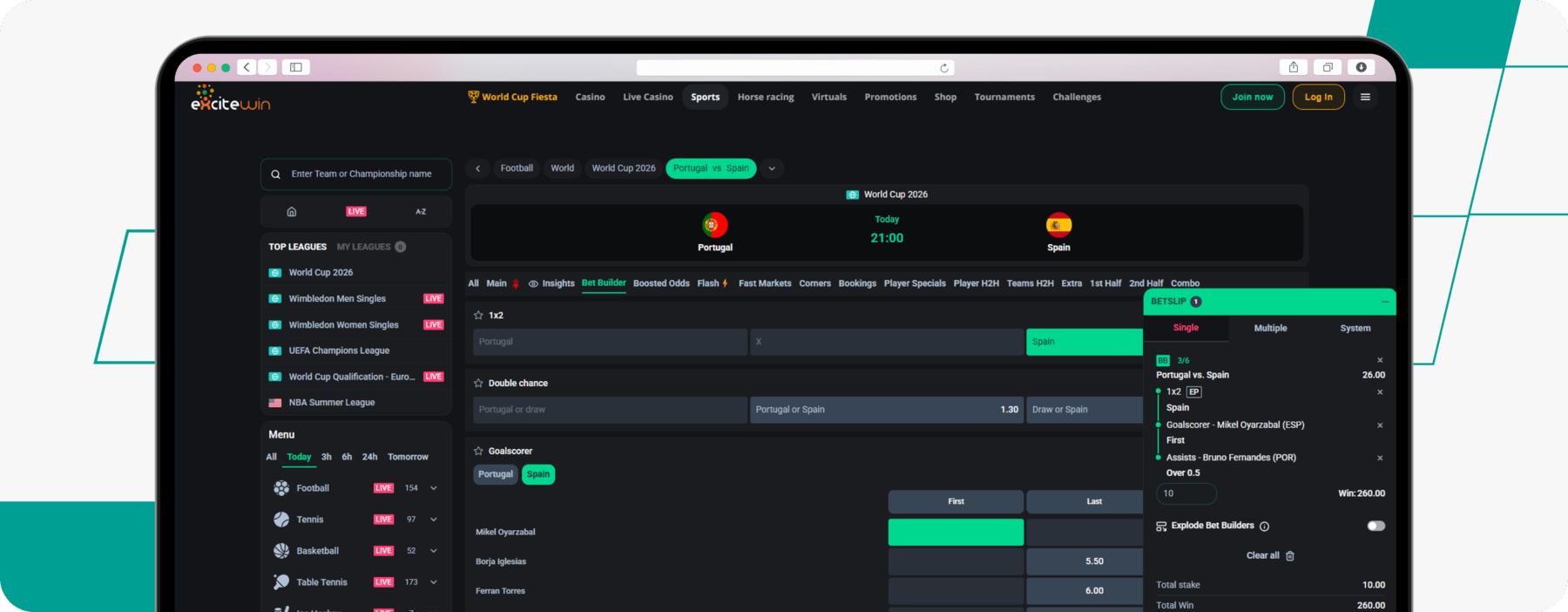Click Clear all in betslip
Viewport: 1568px width, 612px height.
(1270, 556)
